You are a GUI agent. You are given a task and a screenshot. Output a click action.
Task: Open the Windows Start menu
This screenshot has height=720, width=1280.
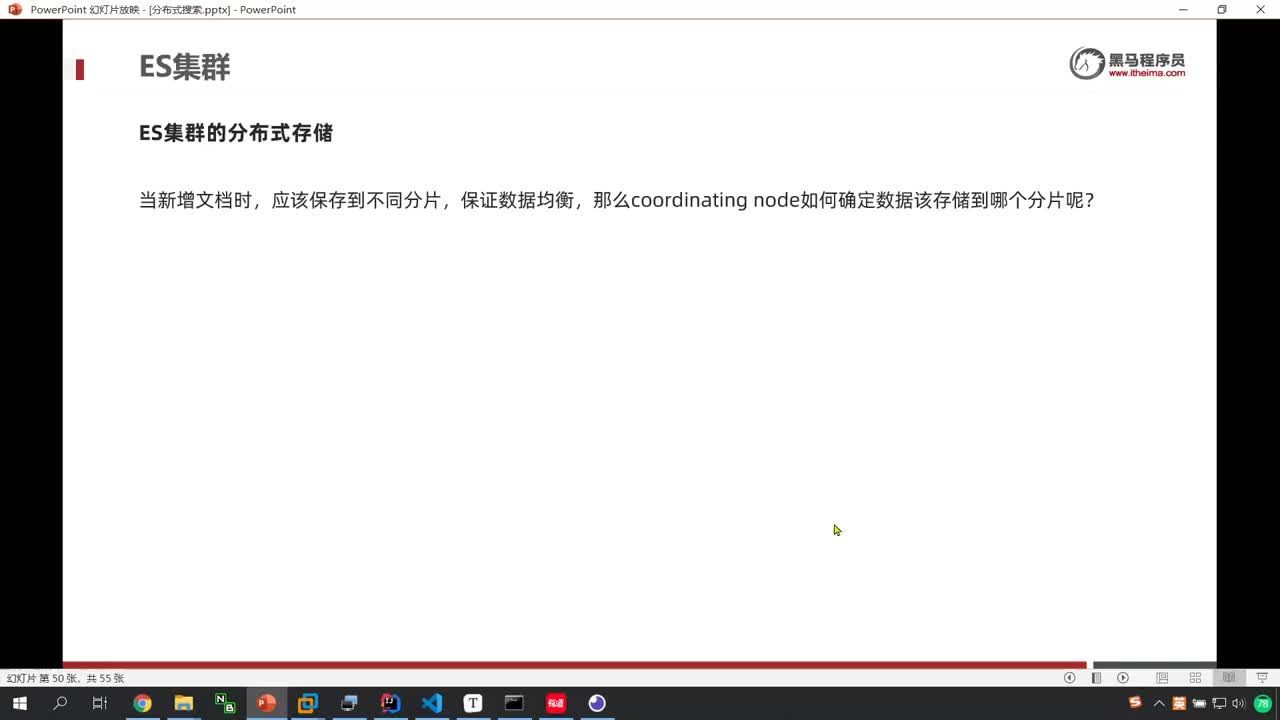[x=19, y=703]
